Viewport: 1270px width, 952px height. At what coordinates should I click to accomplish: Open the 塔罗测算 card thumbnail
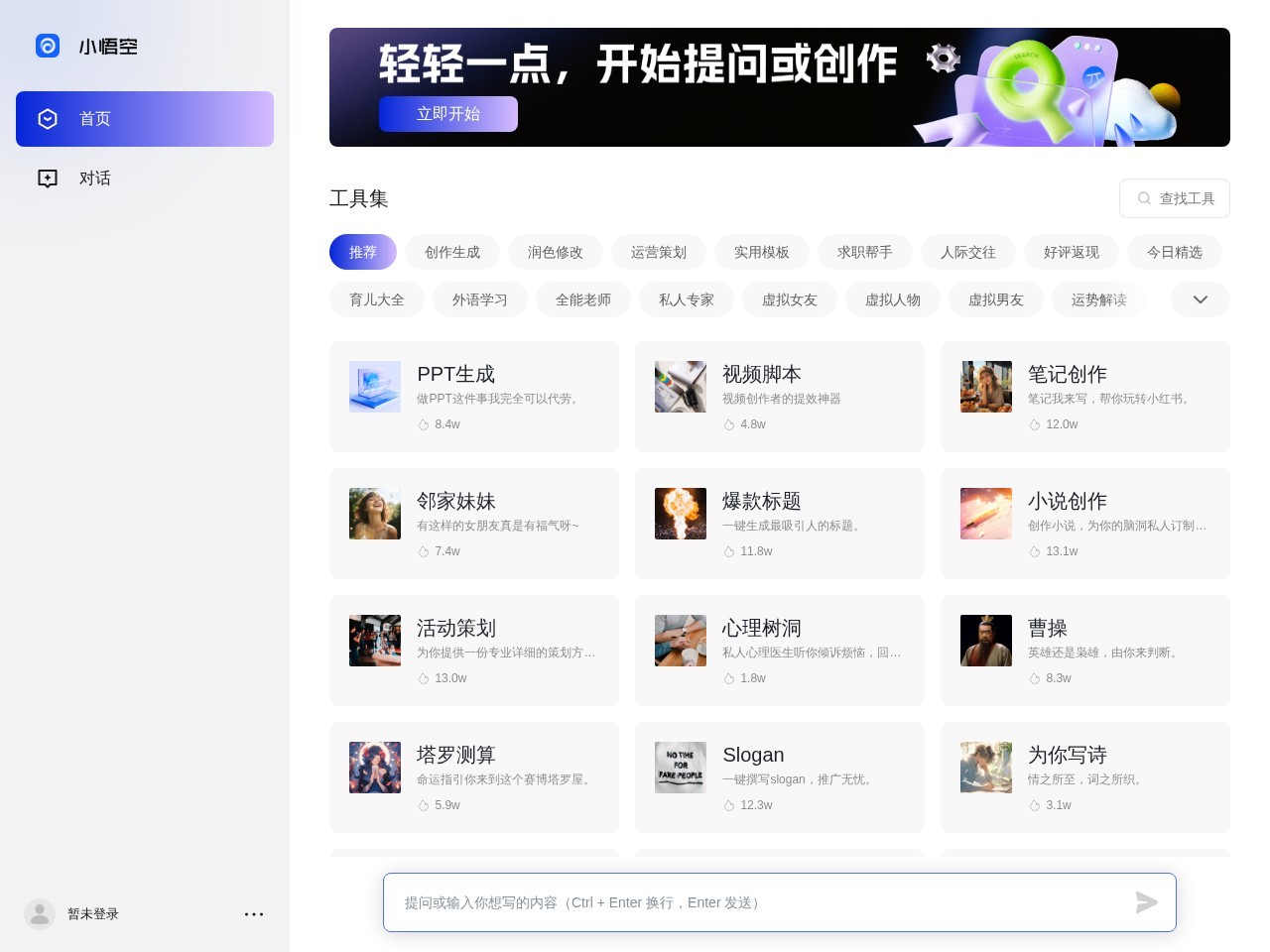point(375,767)
